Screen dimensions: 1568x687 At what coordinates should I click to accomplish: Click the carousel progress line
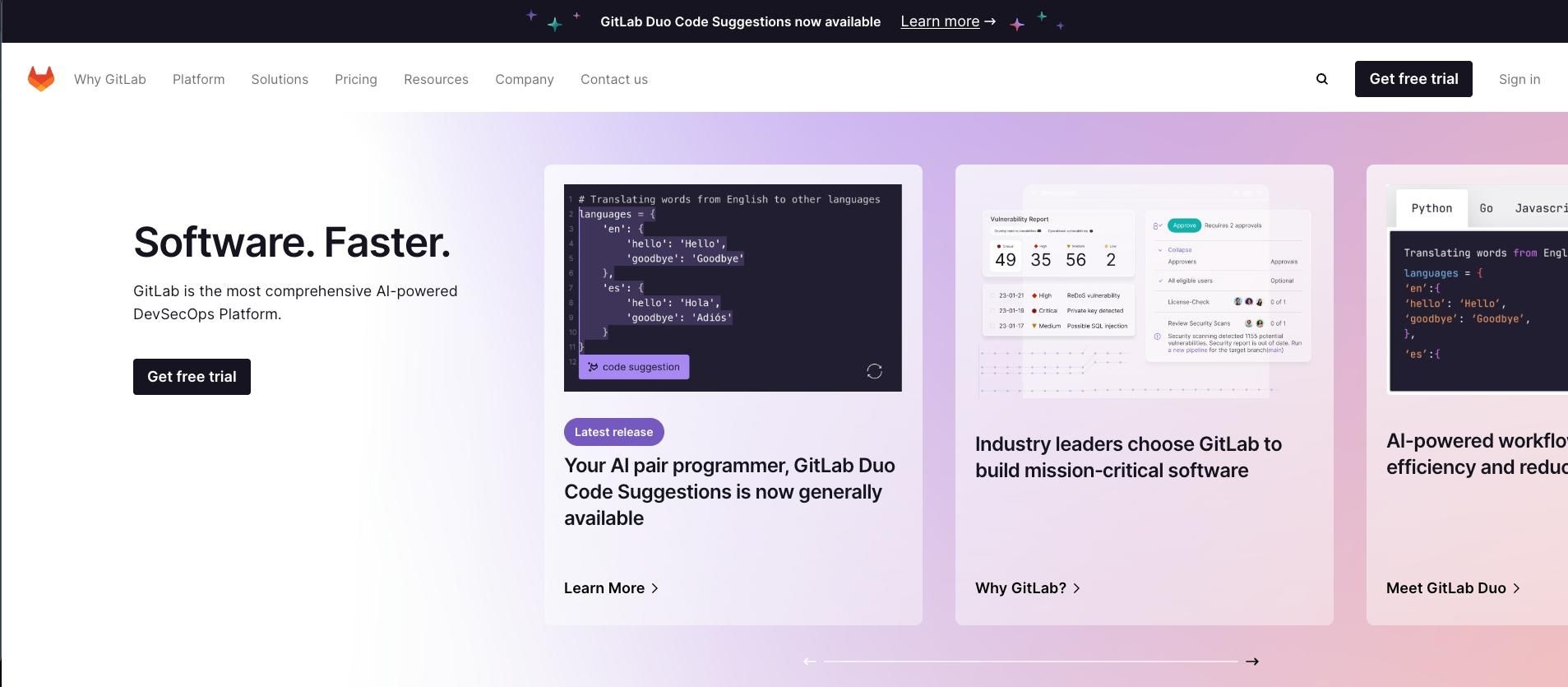coord(1031,661)
